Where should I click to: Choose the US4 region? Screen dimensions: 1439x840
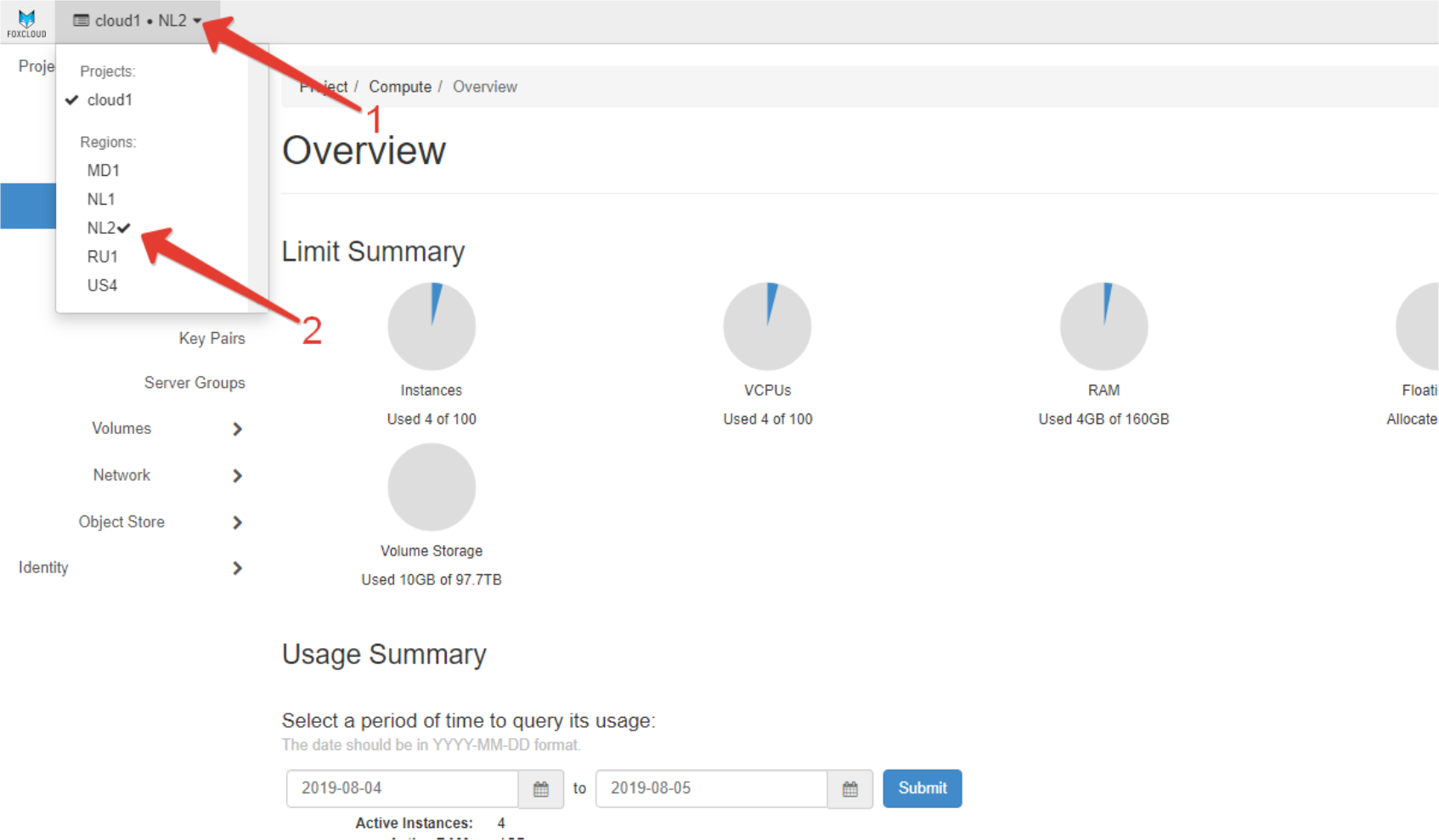point(102,285)
